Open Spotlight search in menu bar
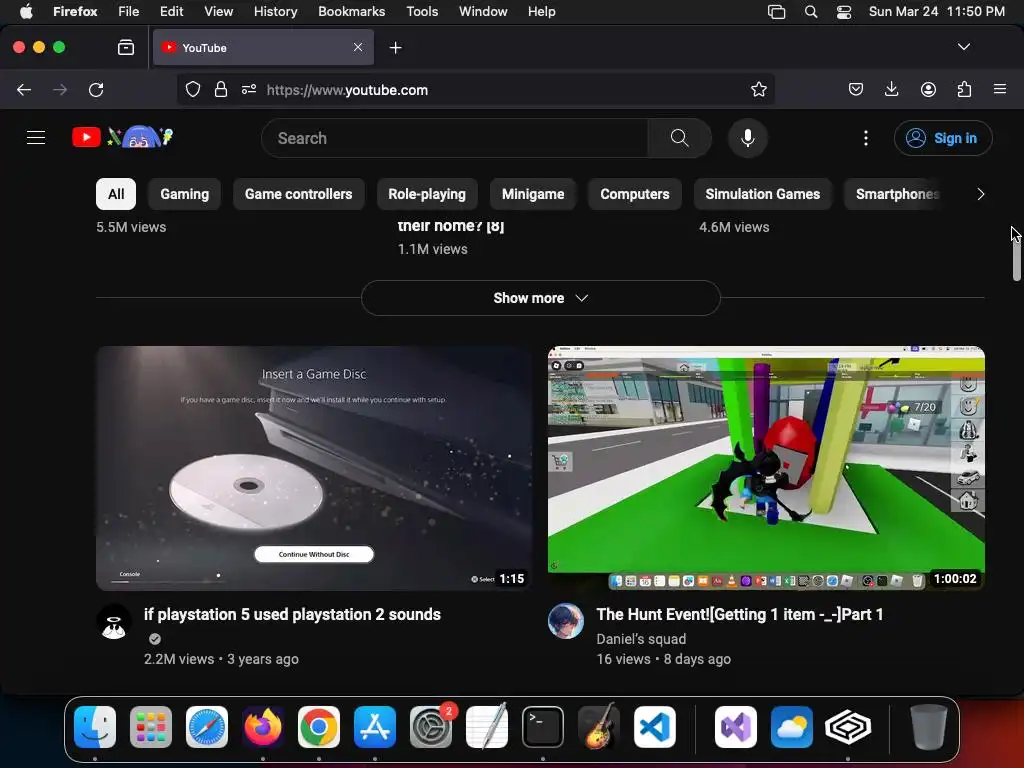This screenshot has width=1024, height=768. click(810, 11)
